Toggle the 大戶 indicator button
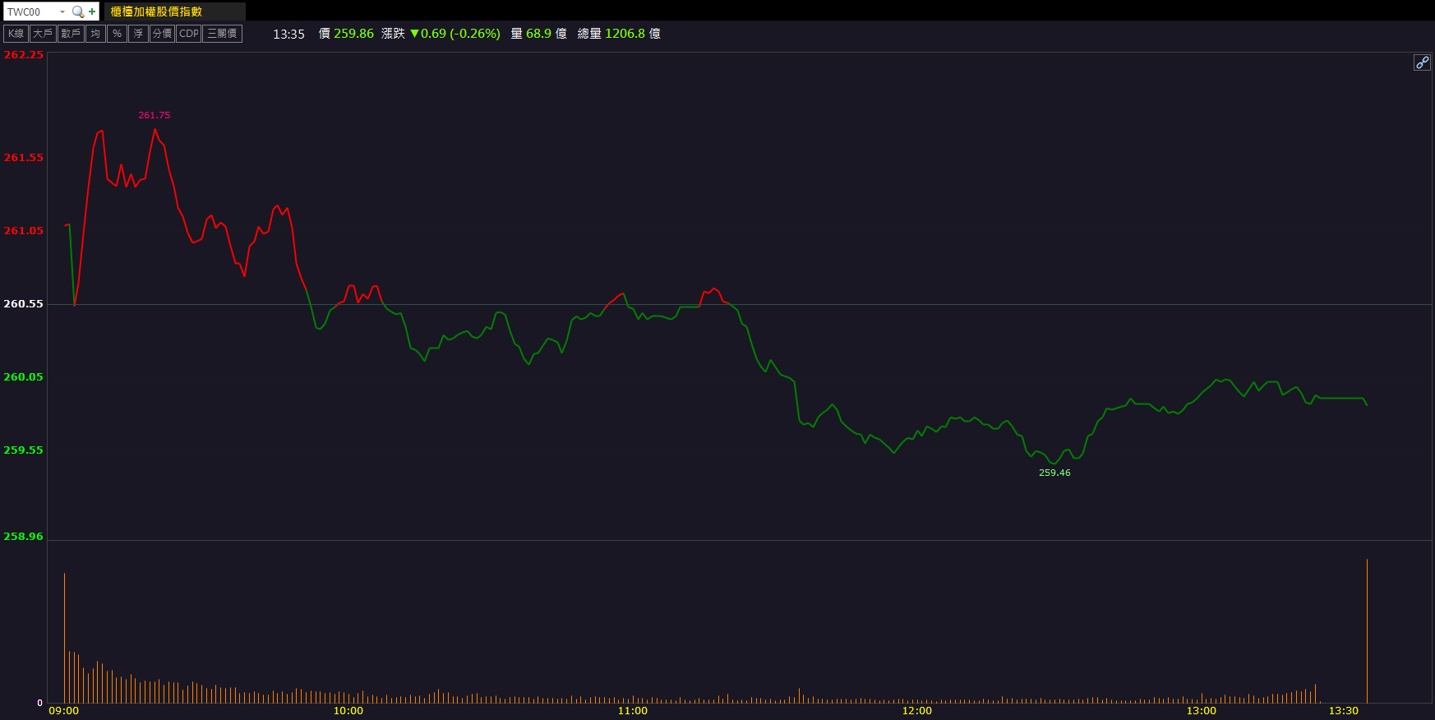Screen dimensions: 1435x720 pos(42,34)
